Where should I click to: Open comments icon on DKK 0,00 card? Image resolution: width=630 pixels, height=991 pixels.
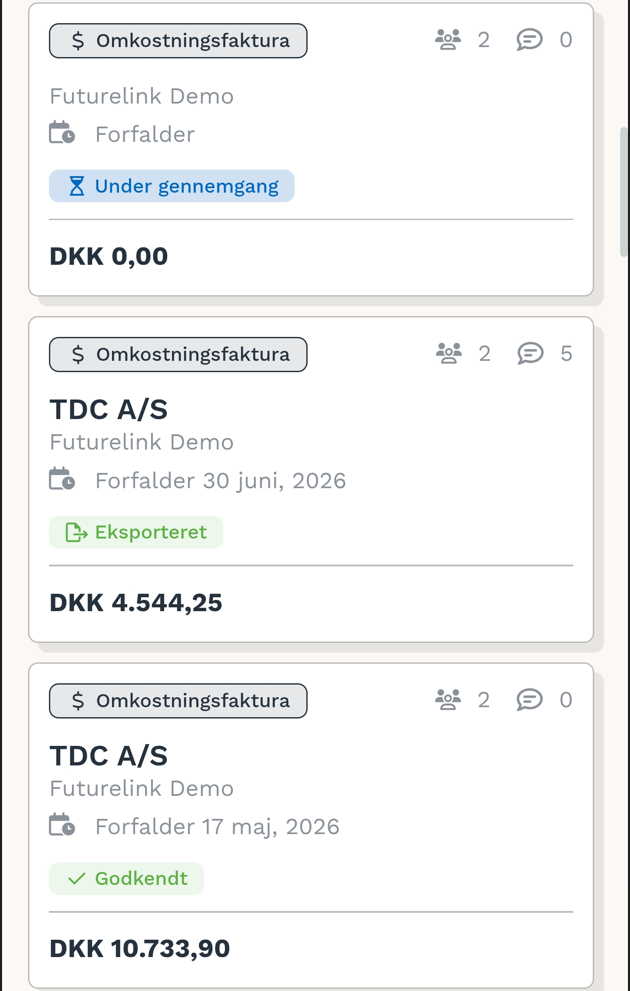coord(530,40)
